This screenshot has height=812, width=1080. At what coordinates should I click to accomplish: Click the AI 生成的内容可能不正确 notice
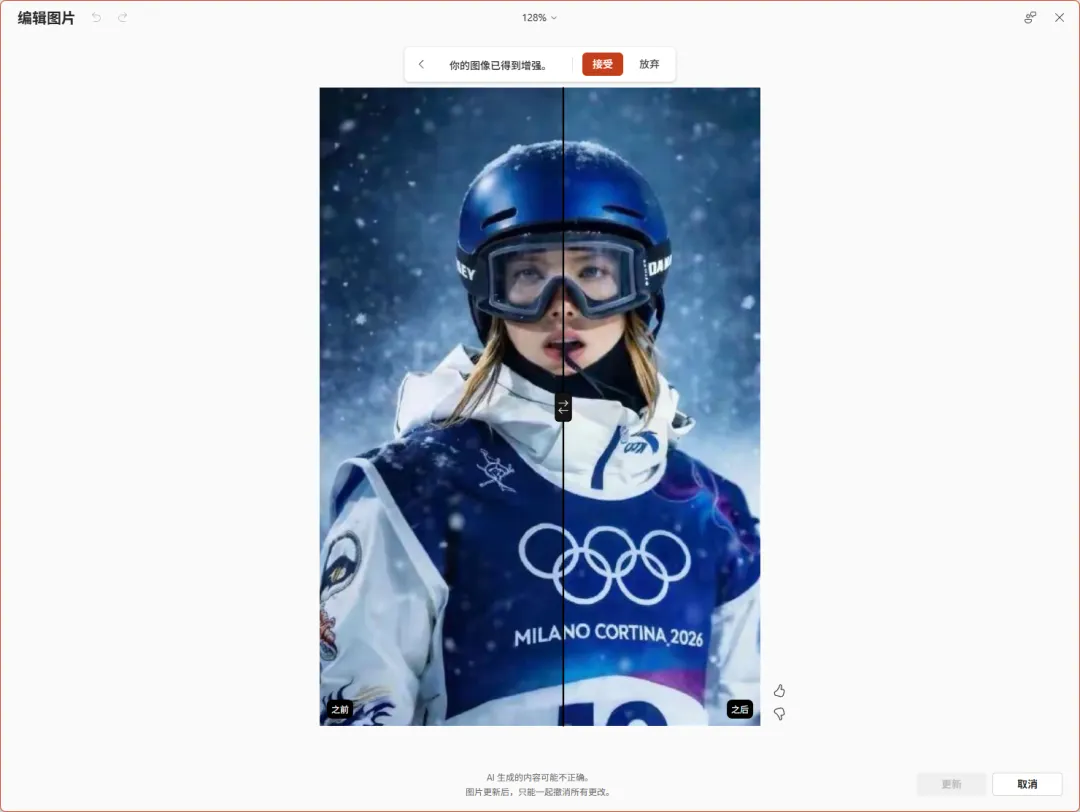[538, 778]
